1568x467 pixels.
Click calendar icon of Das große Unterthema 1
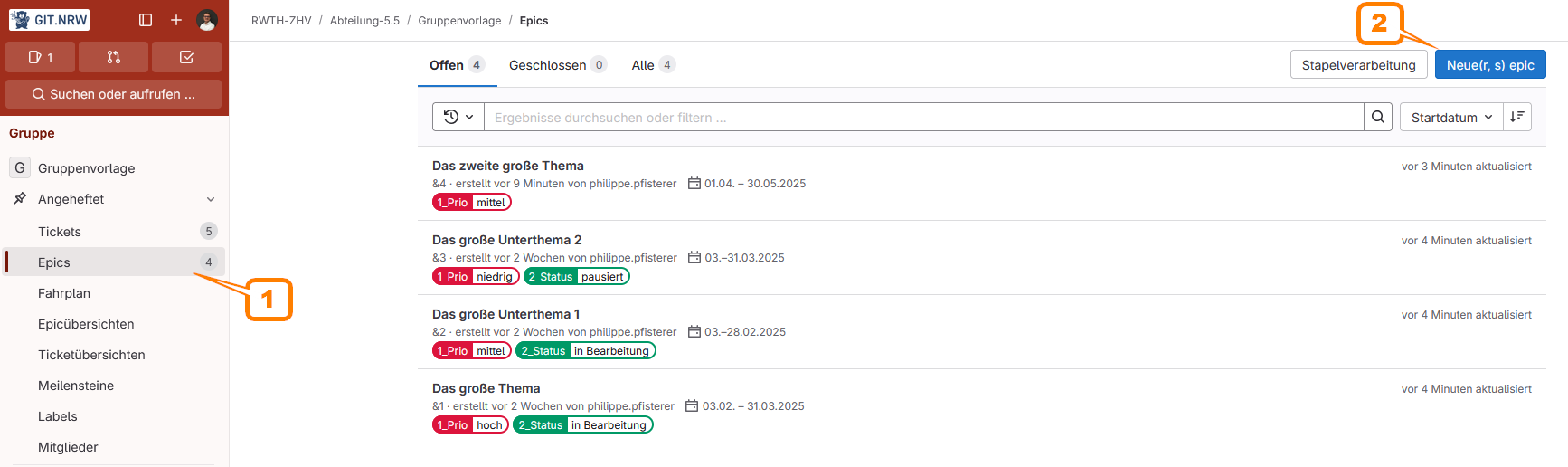[694, 332]
